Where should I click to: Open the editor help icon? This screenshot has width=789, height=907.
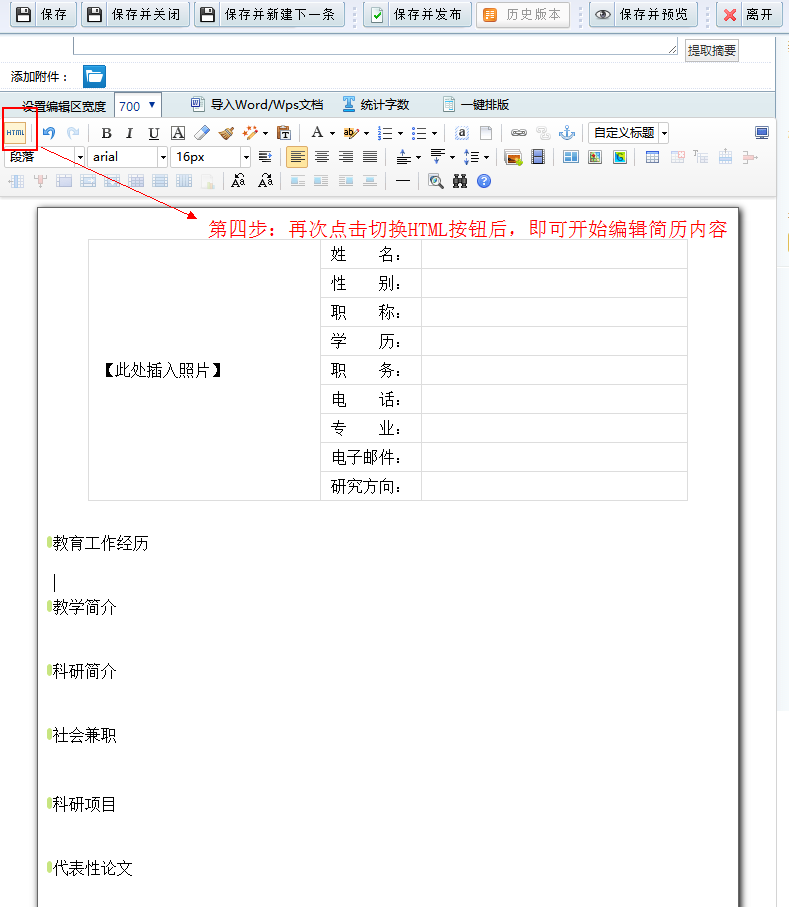[x=484, y=181]
